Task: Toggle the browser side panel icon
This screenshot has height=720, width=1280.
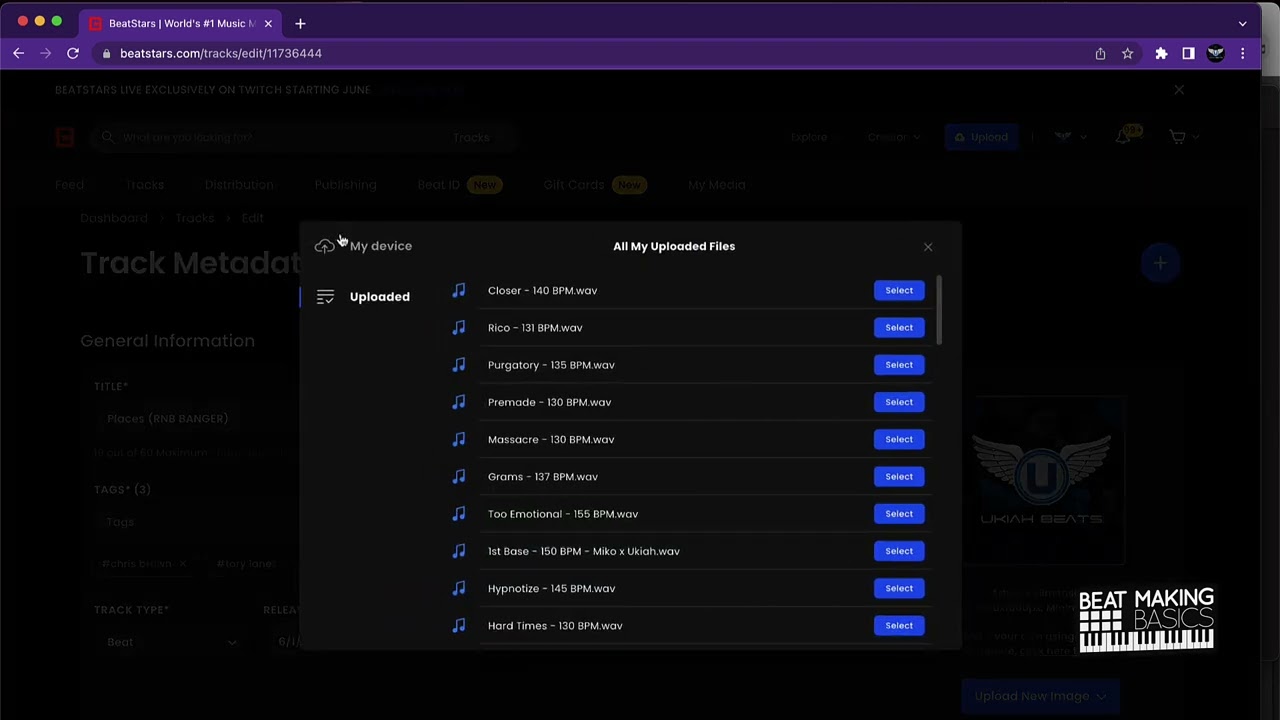Action: click(x=1188, y=53)
